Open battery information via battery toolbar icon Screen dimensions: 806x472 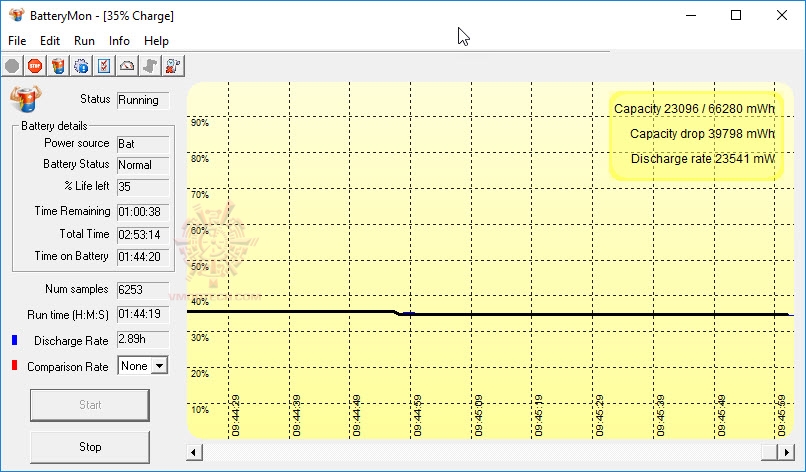tap(58, 66)
